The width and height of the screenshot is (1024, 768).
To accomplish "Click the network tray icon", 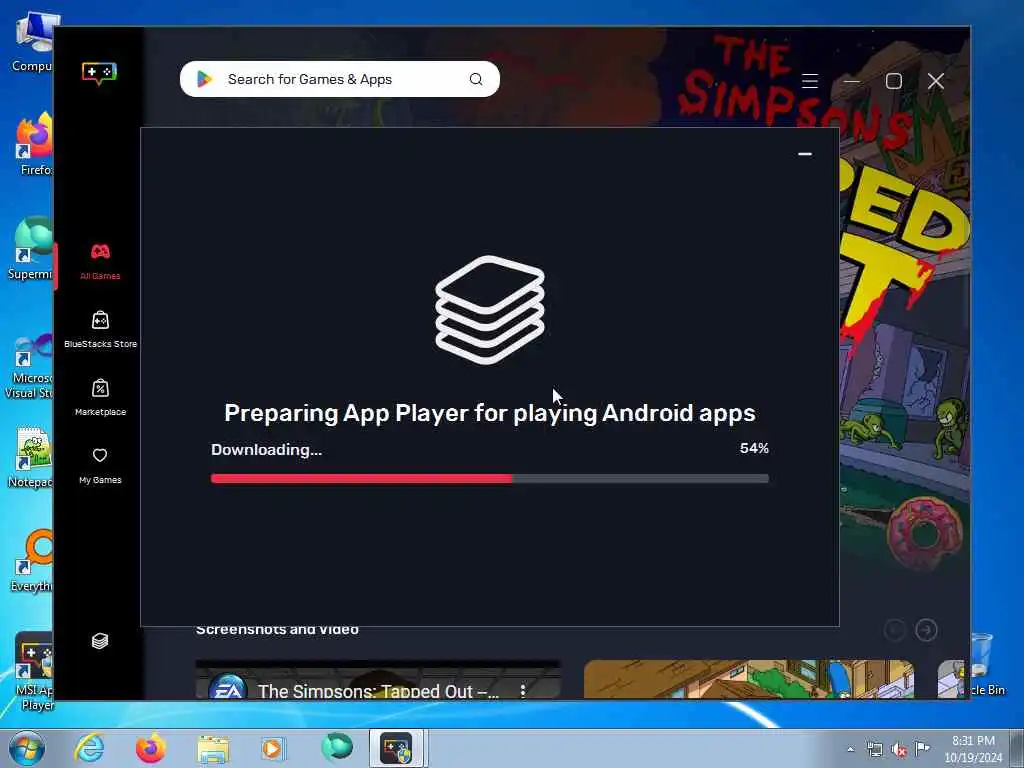I will pos(874,749).
